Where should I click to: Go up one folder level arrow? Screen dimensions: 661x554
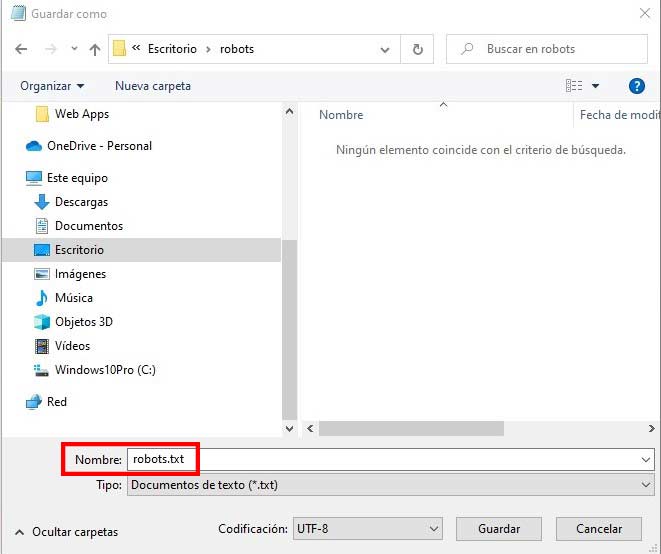(95, 49)
